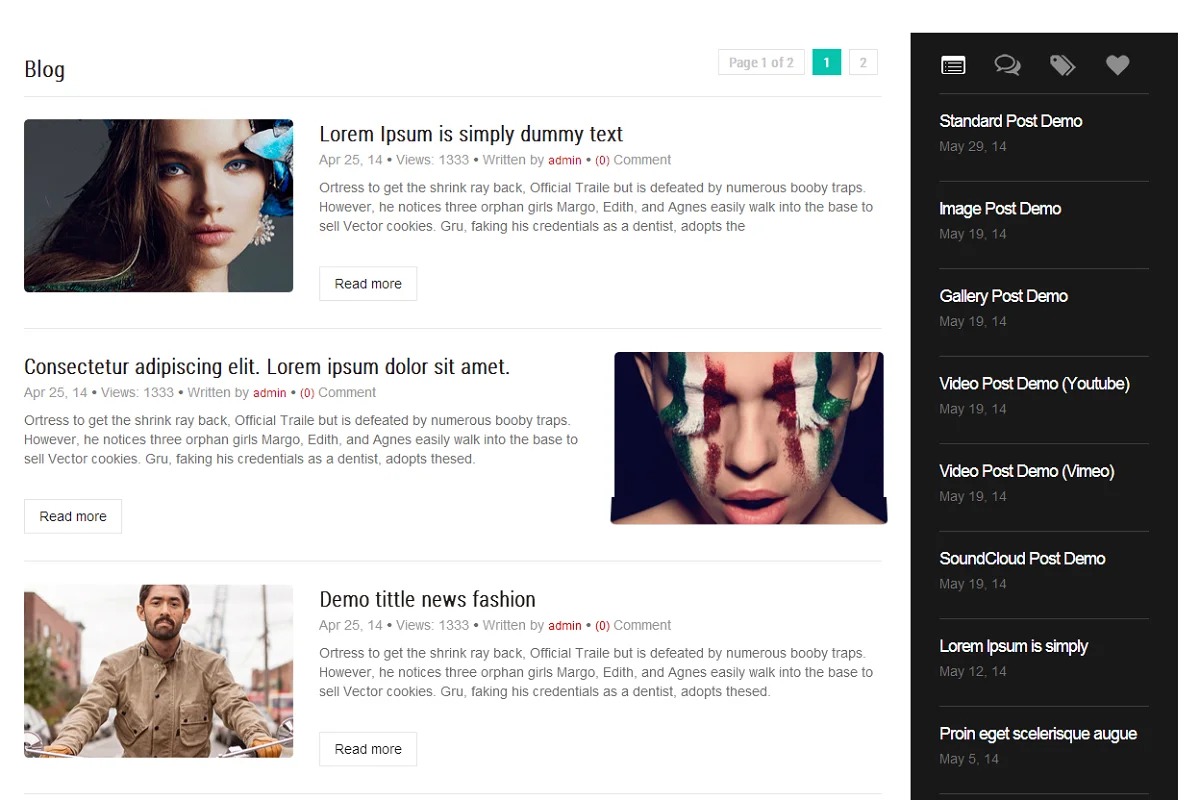Open the recent posts list icon tab
The height and width of the screenshot is (800, 1200).
pos(953,65)
